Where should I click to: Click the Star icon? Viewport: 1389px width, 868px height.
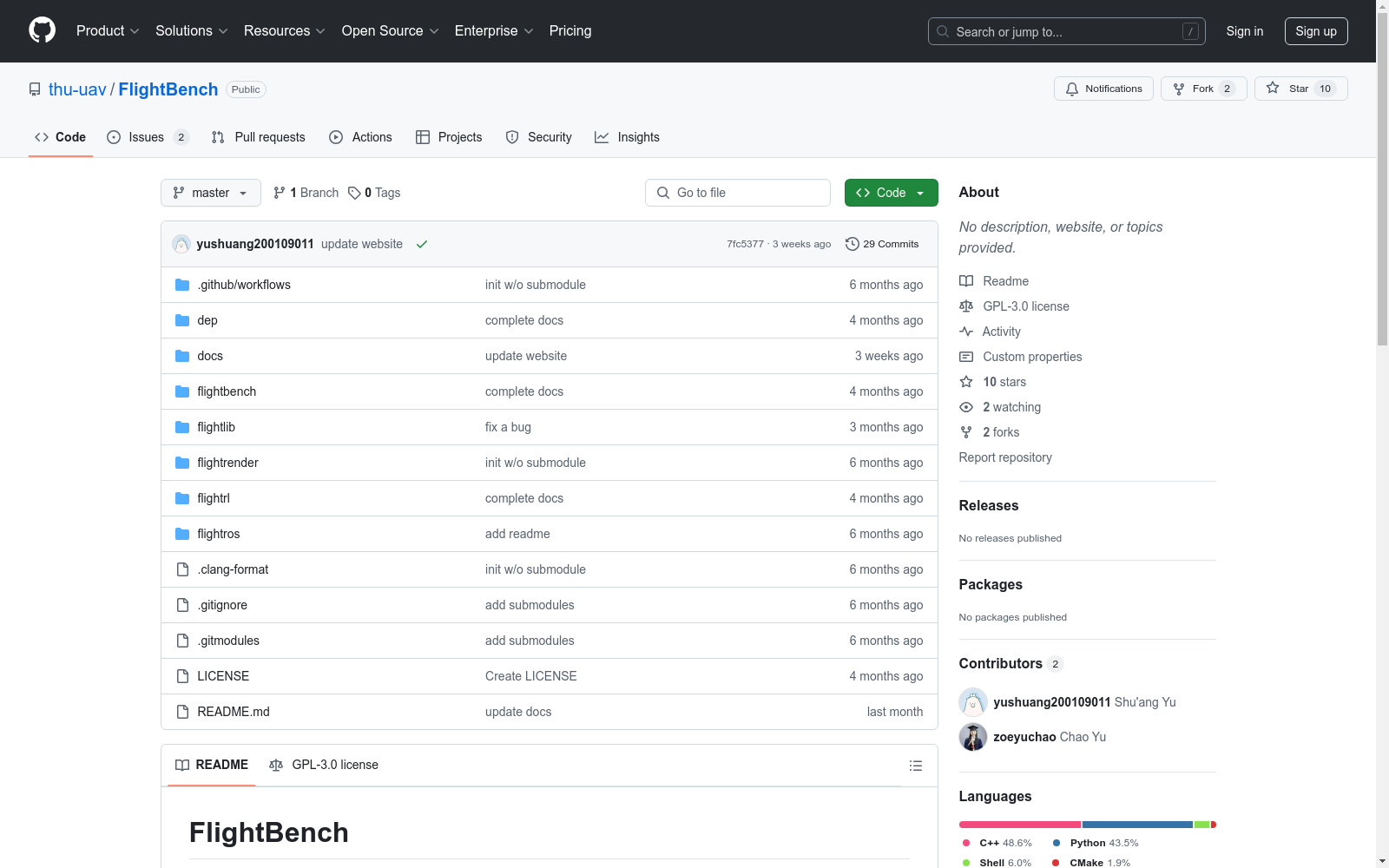(1273, 88)
